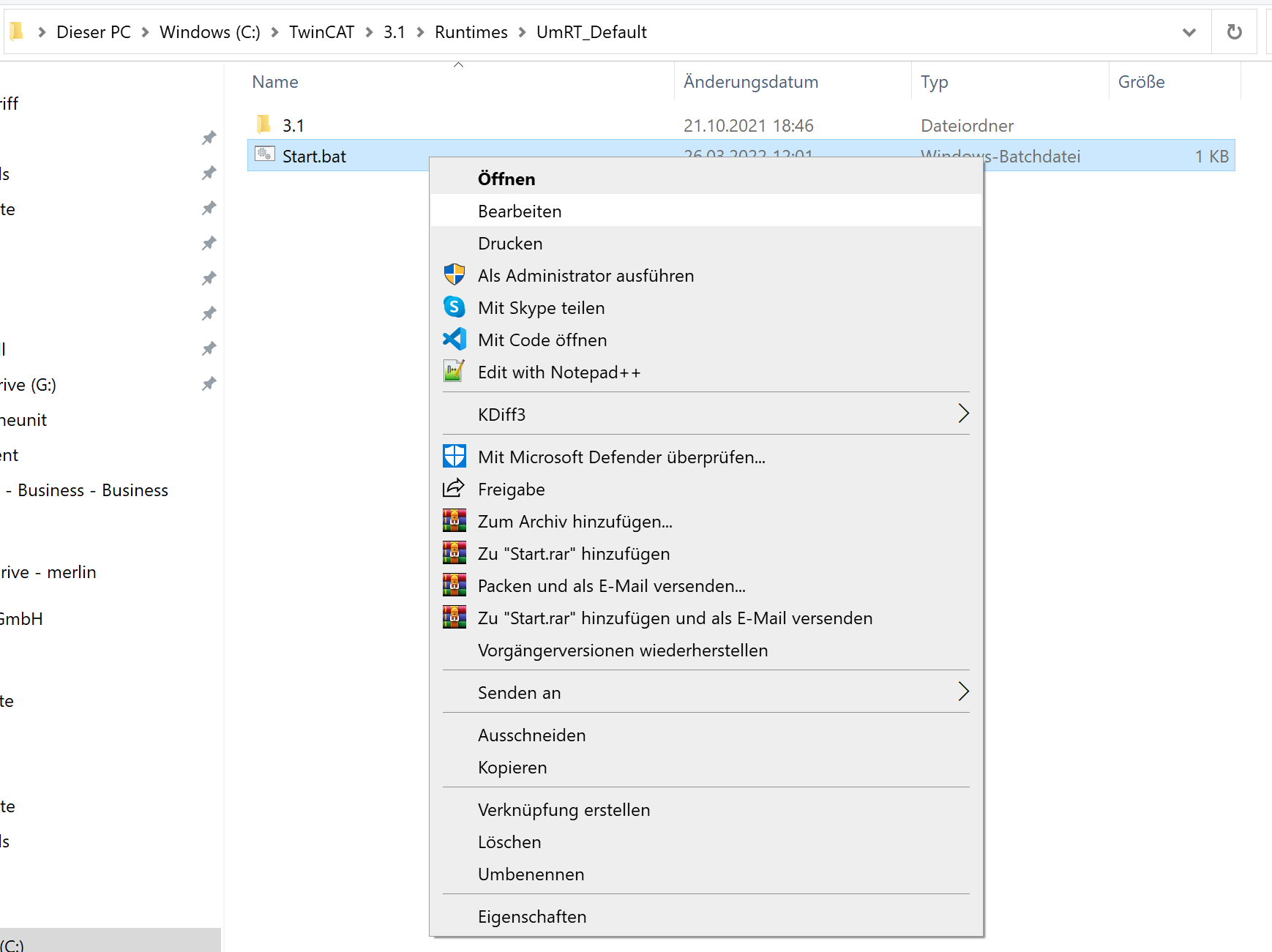The image size is (1272, 952).
Task: Click UmRT_Default breadcrumb segment
Action: pyautogui.click(x=591, y=32)
